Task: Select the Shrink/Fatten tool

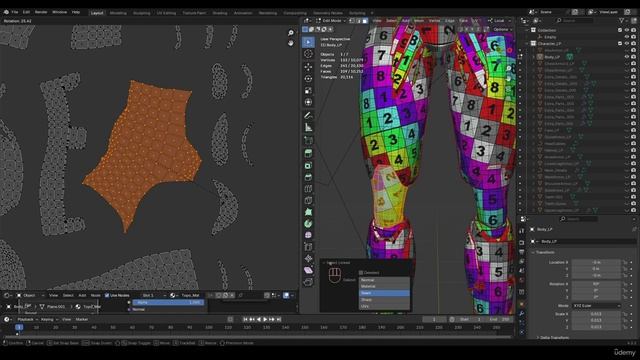Action: pyautogui.click(x=309, y=258)
